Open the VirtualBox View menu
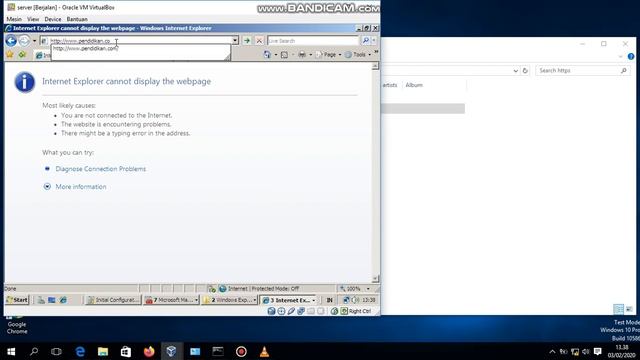The image size is (640, 360). (33, 19)
